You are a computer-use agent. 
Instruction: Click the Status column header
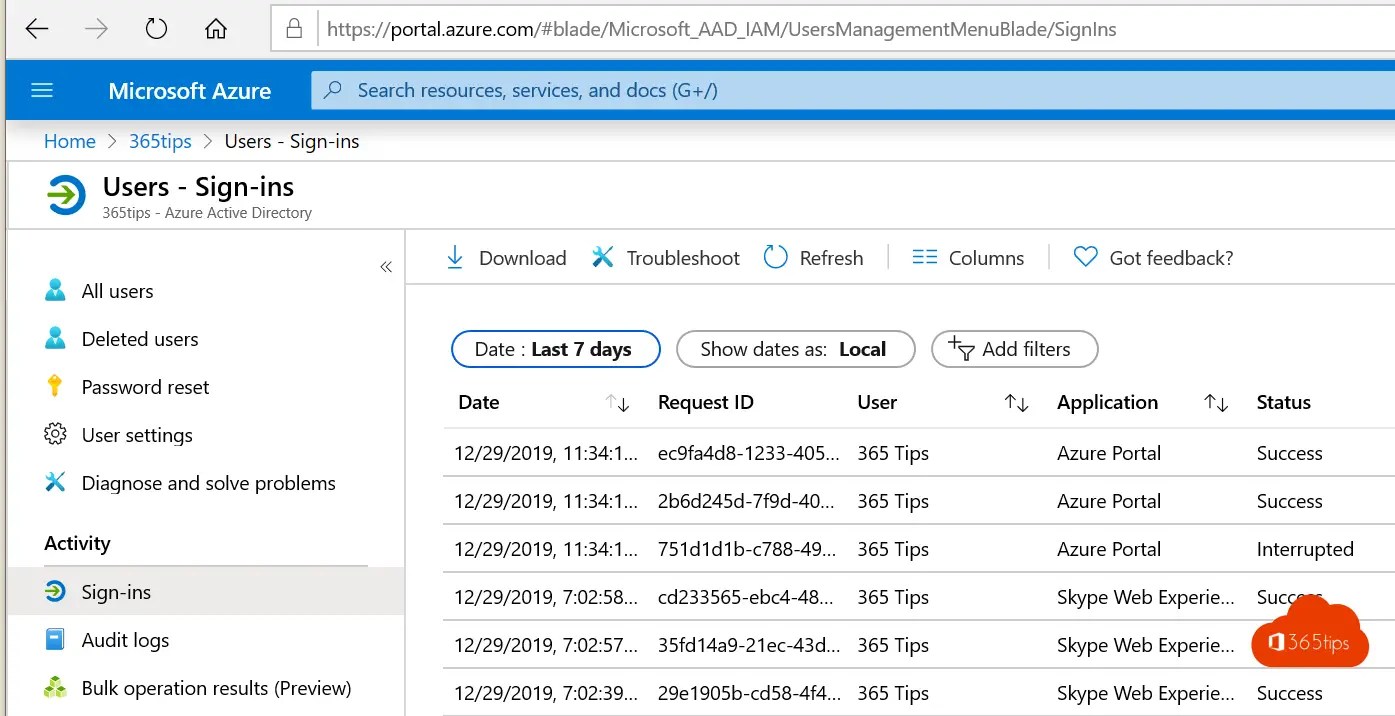point(1284,402)
